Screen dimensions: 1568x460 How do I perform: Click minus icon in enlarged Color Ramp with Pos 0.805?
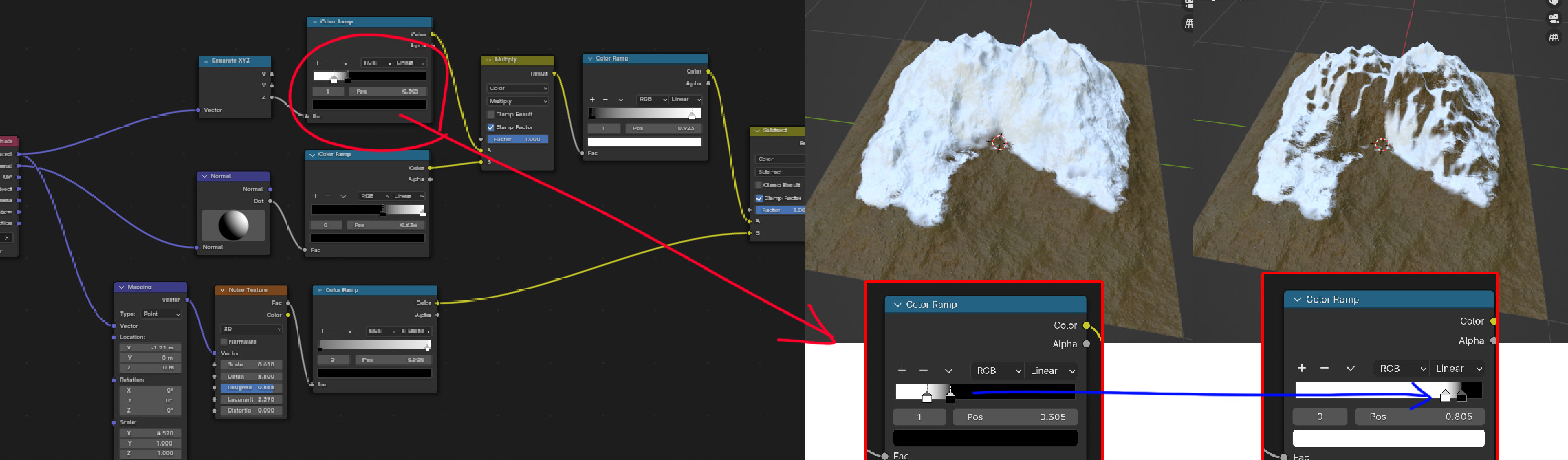point(1325,368)
